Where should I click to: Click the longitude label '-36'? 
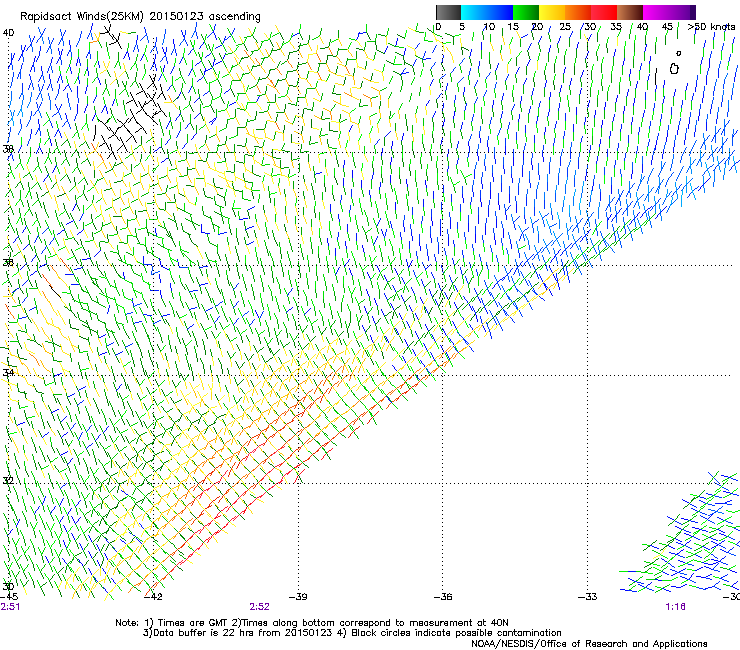click(443, 597)
